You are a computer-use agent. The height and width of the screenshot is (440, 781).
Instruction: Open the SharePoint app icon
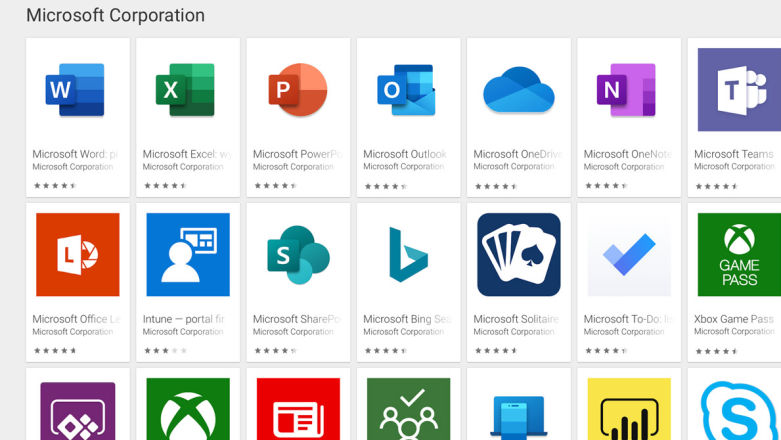tap(298, 255)
